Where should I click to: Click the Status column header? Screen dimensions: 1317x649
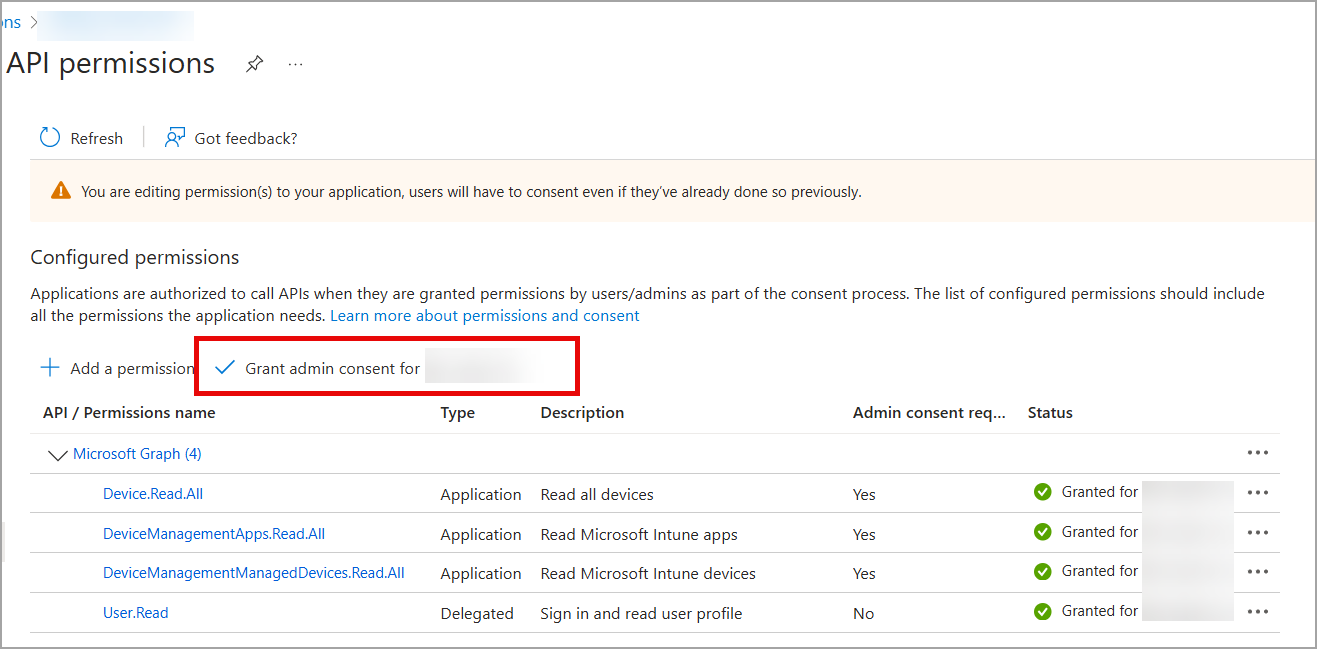click(1050, 413)
